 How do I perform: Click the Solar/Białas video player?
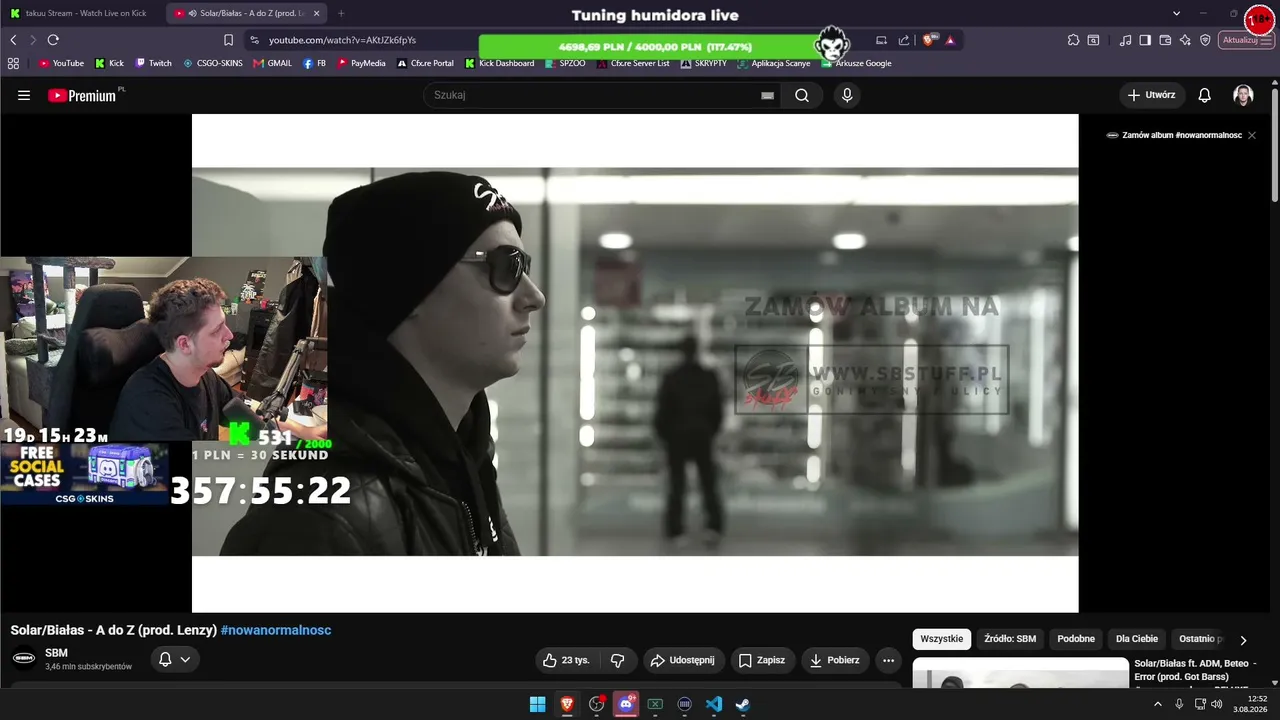[x=635, y=362]
